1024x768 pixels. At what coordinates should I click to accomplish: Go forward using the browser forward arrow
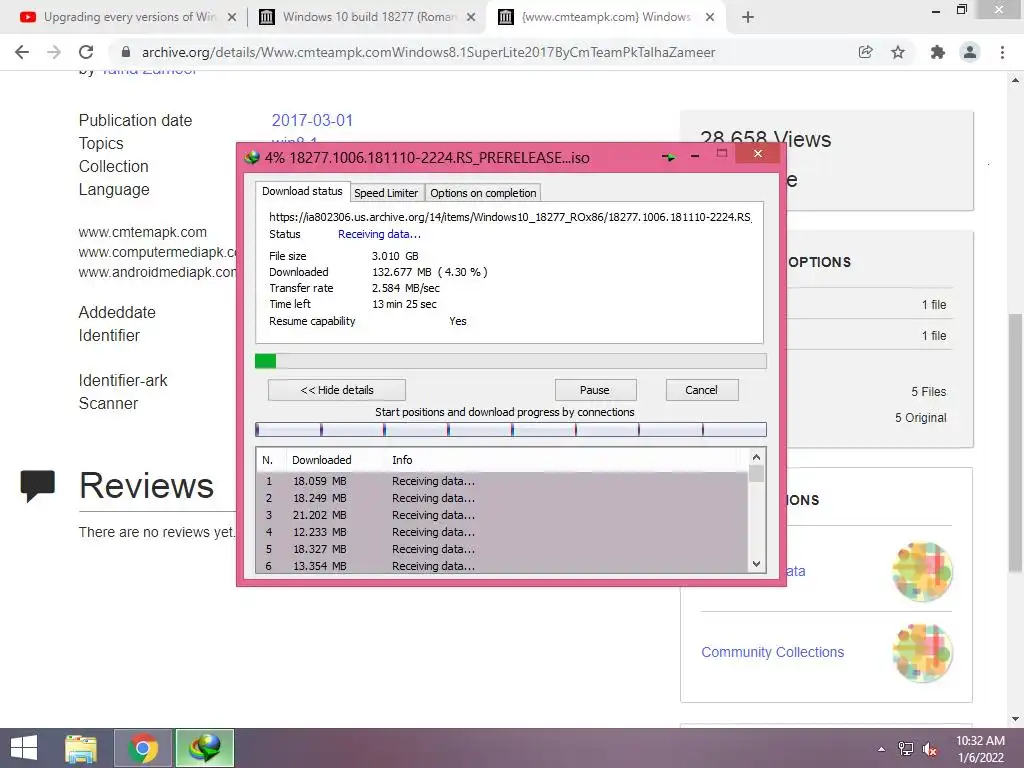pos(54,52)
